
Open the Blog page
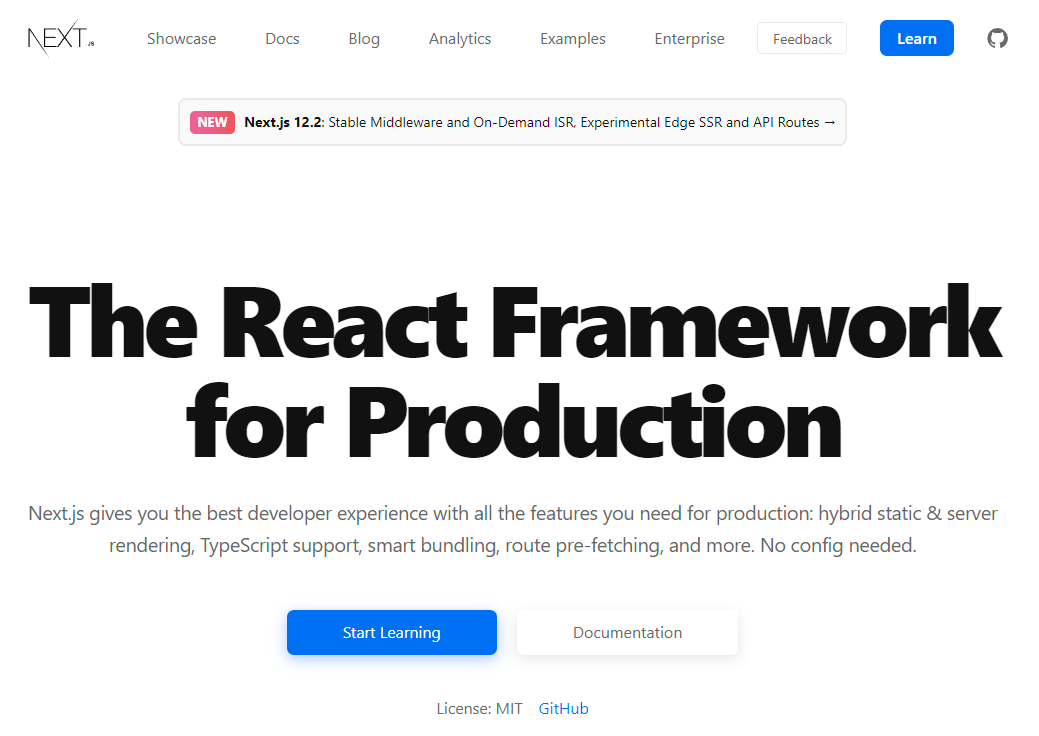point(364,38)
